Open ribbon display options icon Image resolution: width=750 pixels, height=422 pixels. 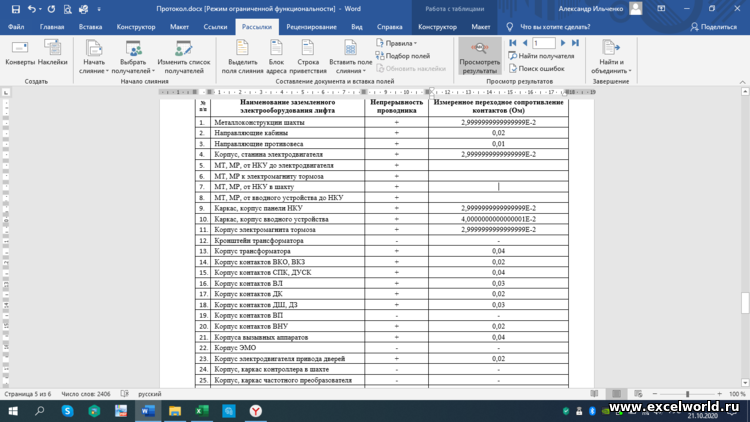661,9
